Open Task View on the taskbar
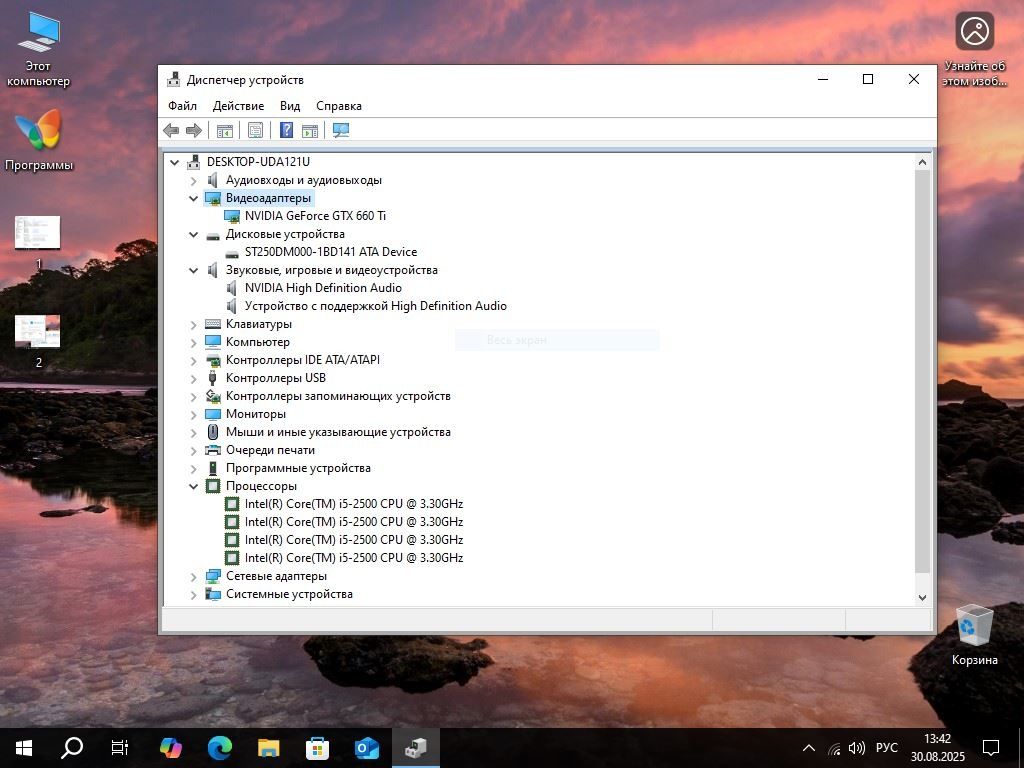1024x768 pixels. tap(120, 748)
